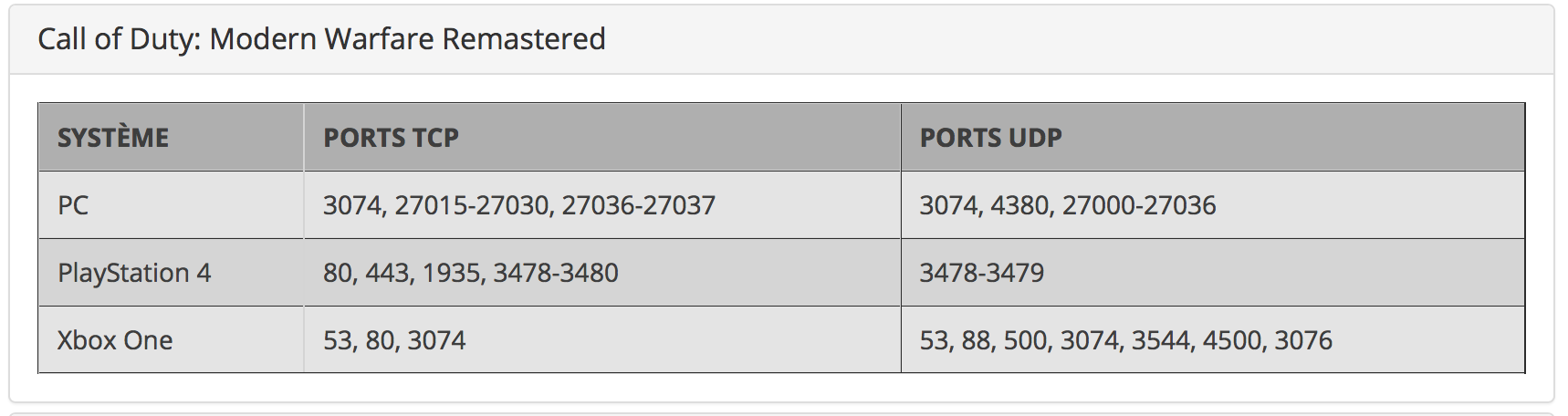Click the Xbox One TCP ports 53, 80, 3074
Viewport: 1568px width, 416px height.
click(x=394, y=340)
